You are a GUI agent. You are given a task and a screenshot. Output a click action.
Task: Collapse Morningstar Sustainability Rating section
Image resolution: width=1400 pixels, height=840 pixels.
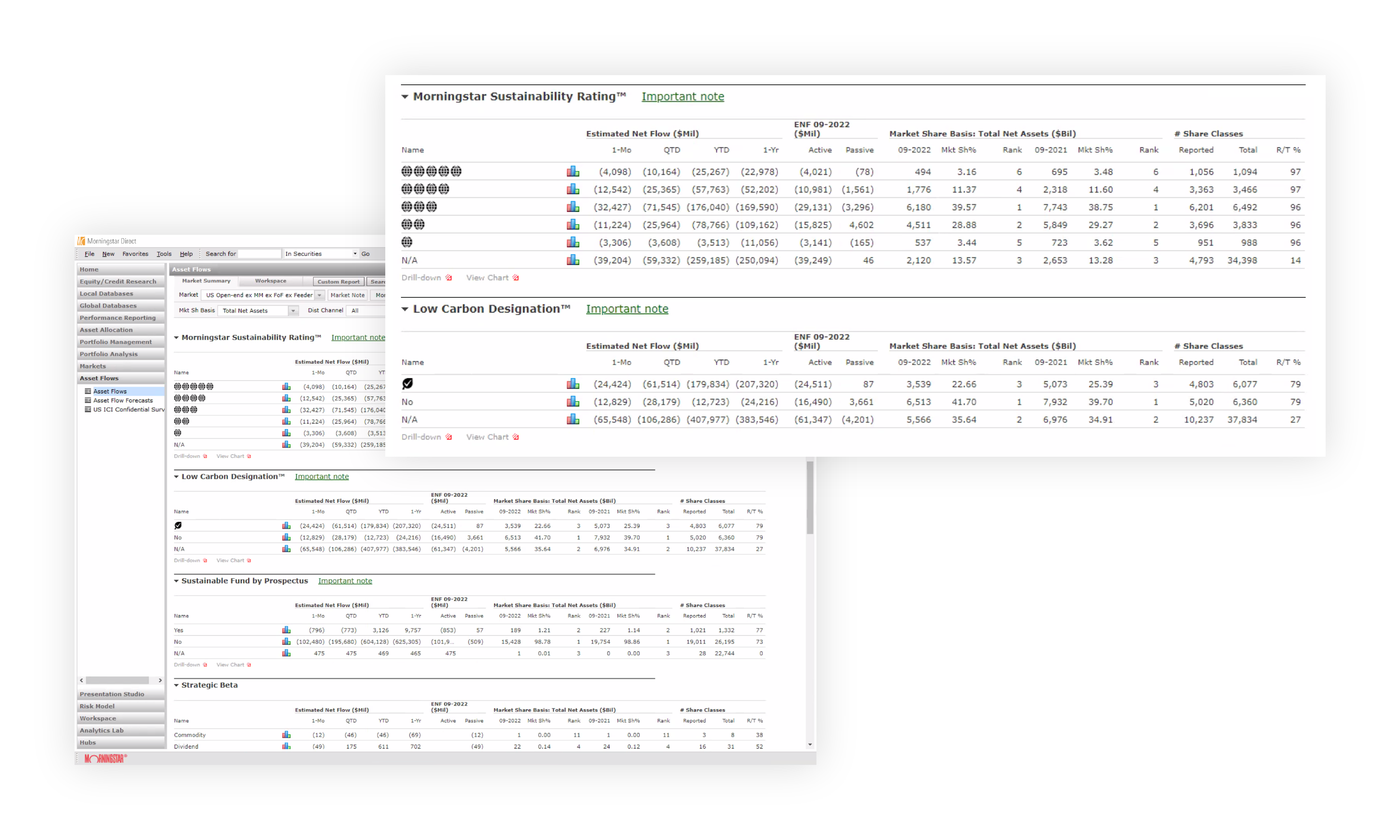coord(405,97)
